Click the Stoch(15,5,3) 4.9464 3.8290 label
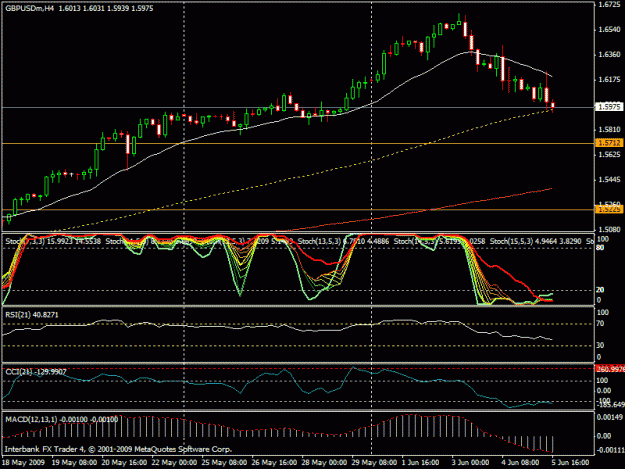The height and width of the screenshot is (469, 625). coord(536,241)
